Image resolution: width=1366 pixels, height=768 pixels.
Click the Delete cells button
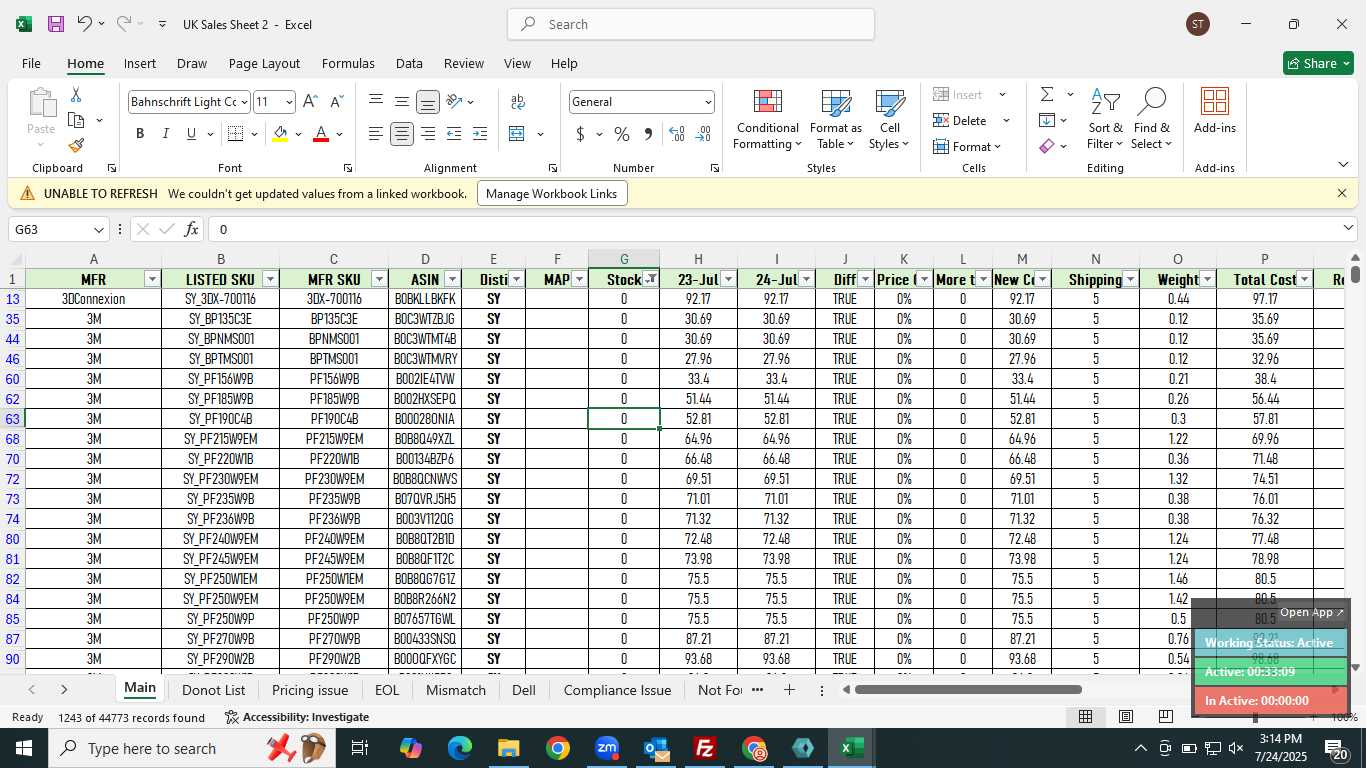pyautogui.click(x=961, y=121)
